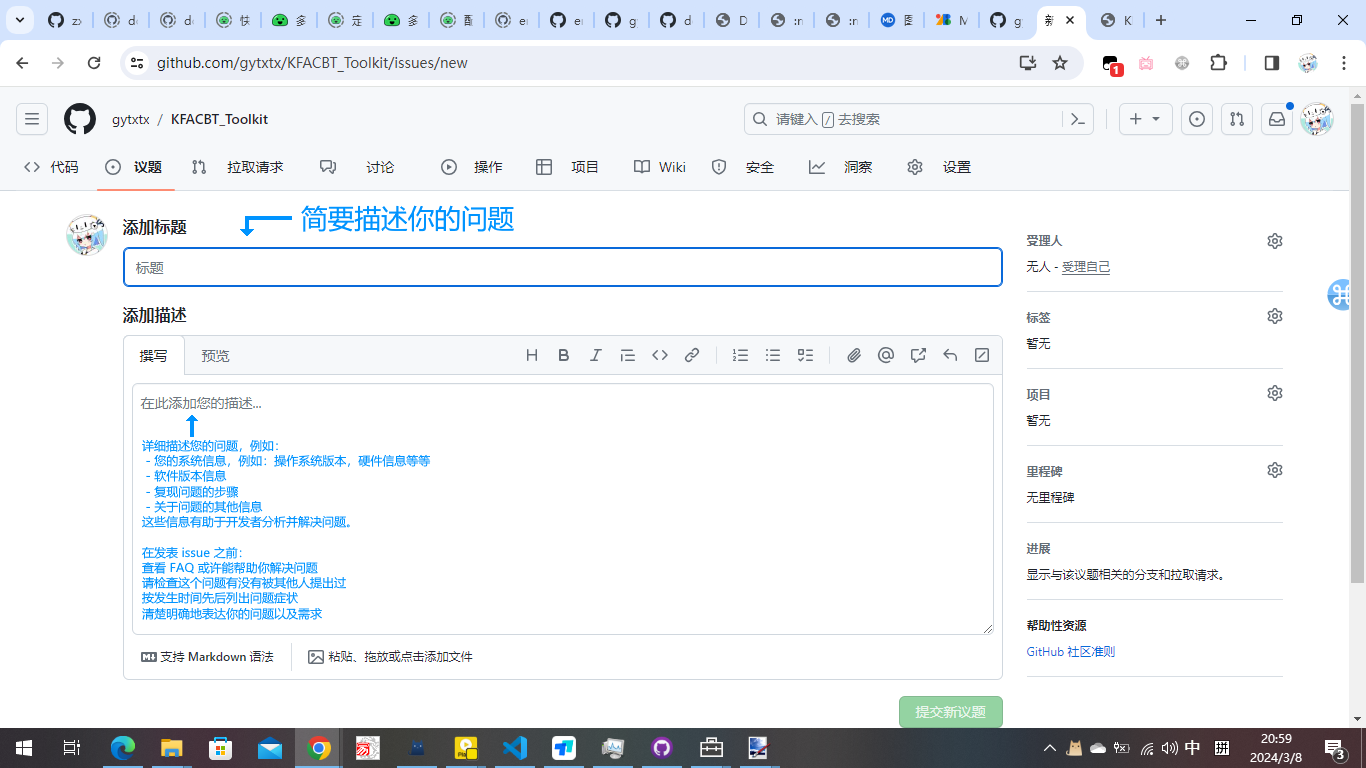Viewport: 1366px width, 768px height.
Task: Open a new browser tab with plus
Action: click(x=1160, y=20)
